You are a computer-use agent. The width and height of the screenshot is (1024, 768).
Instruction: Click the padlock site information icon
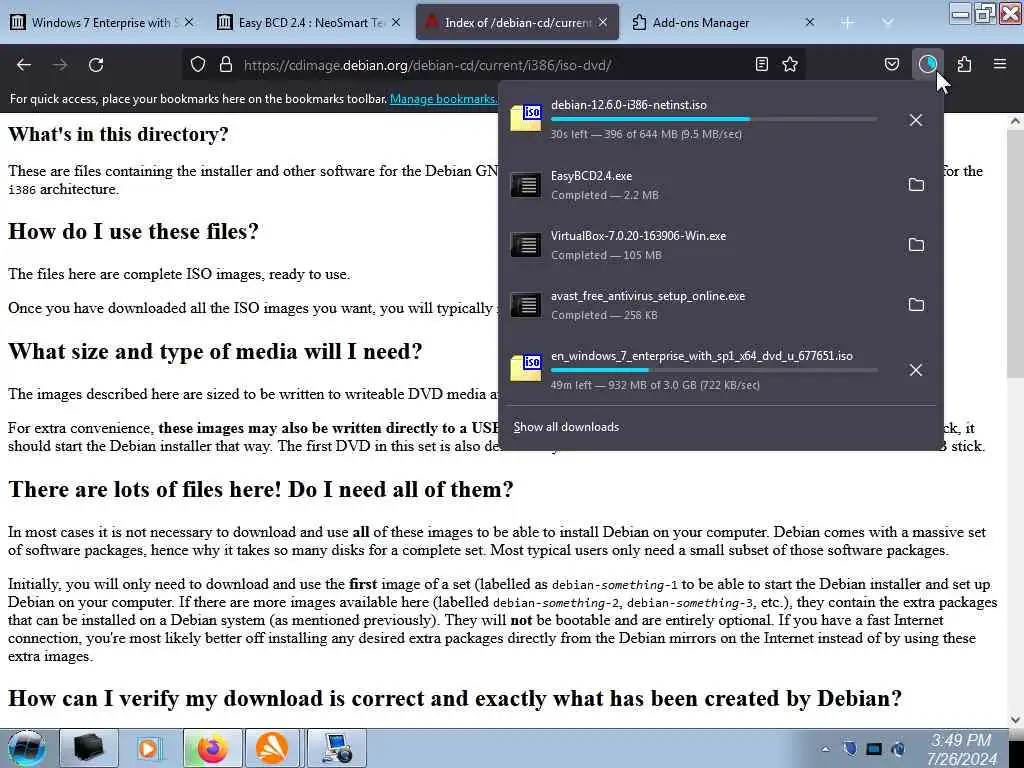pyautogui.click(x=226, y=65)
